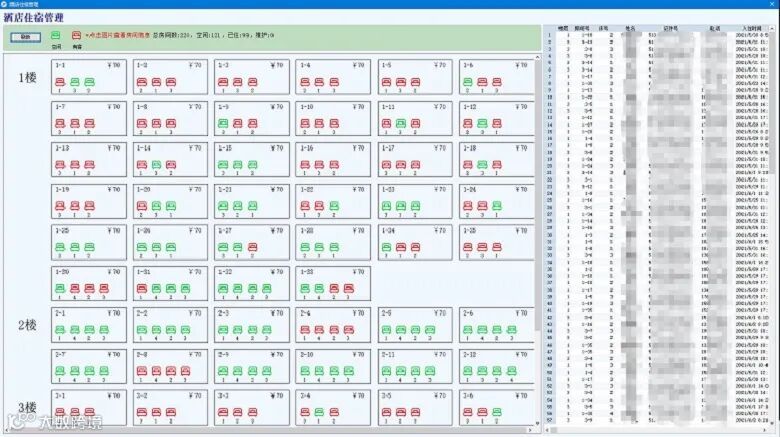Click the 电话 column header
The image size is (780, 437).
[x=715, y=28]
